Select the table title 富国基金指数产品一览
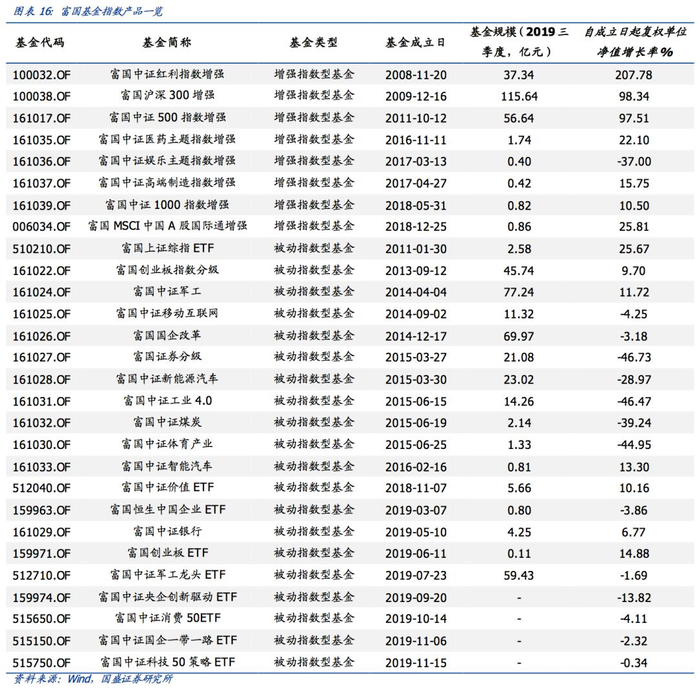Screen dimensions: 700x689 coord(112,11)
